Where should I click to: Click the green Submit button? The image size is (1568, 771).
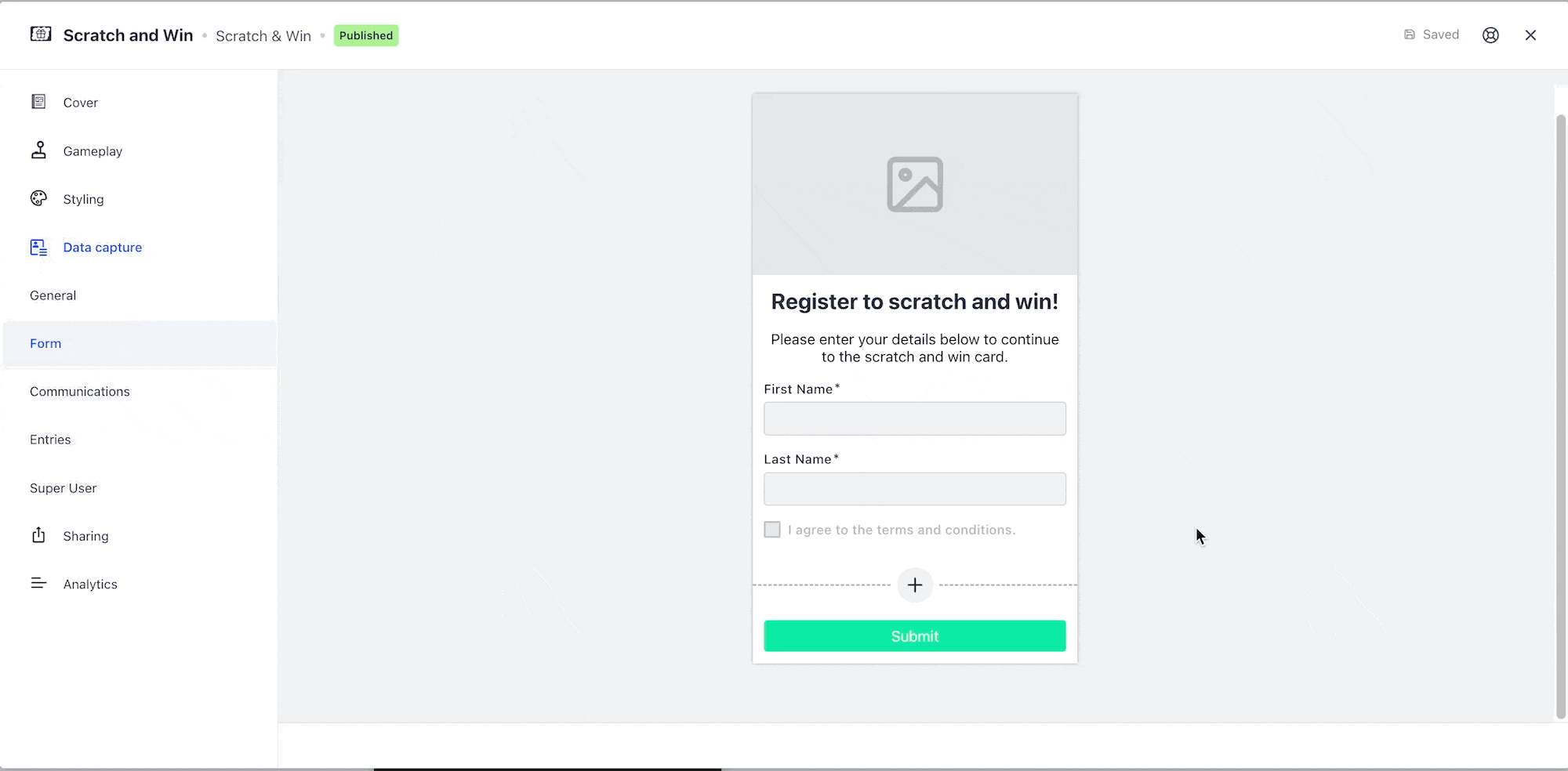915,636
